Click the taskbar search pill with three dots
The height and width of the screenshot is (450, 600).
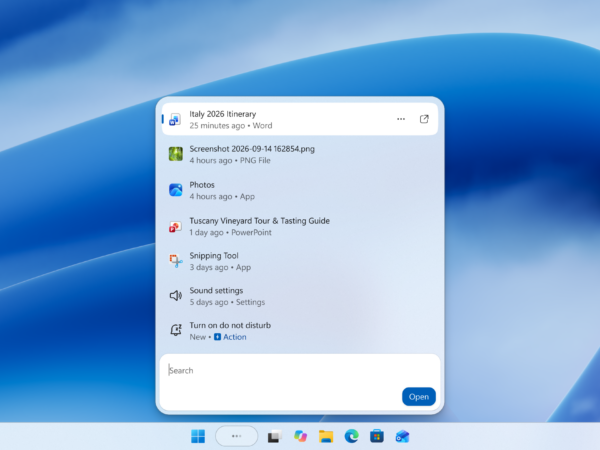[x=236, y=436]
